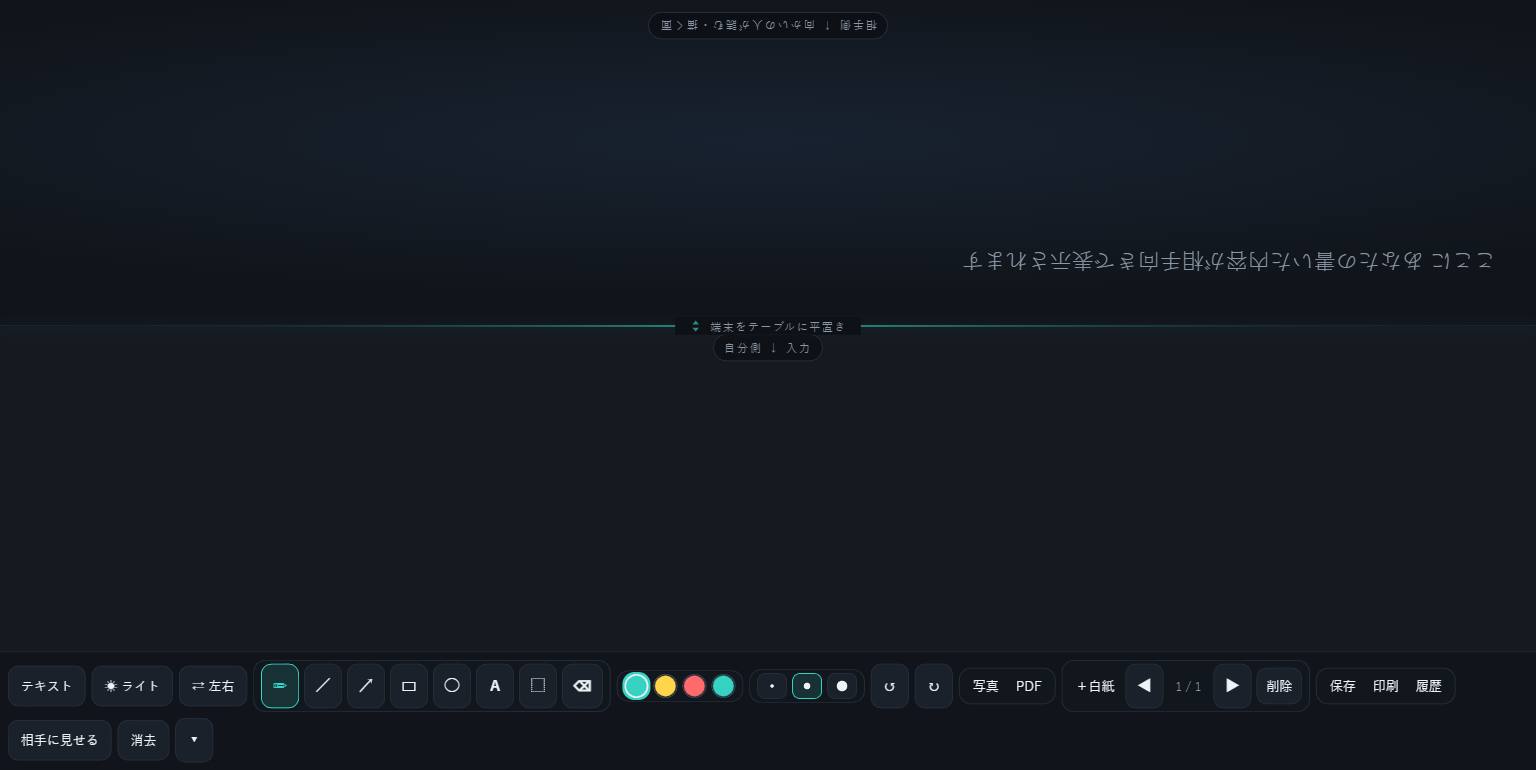This screenshot has height=770, width=1536.
Task: Select the pen drawing tool
Action: [x=280, y=686]
